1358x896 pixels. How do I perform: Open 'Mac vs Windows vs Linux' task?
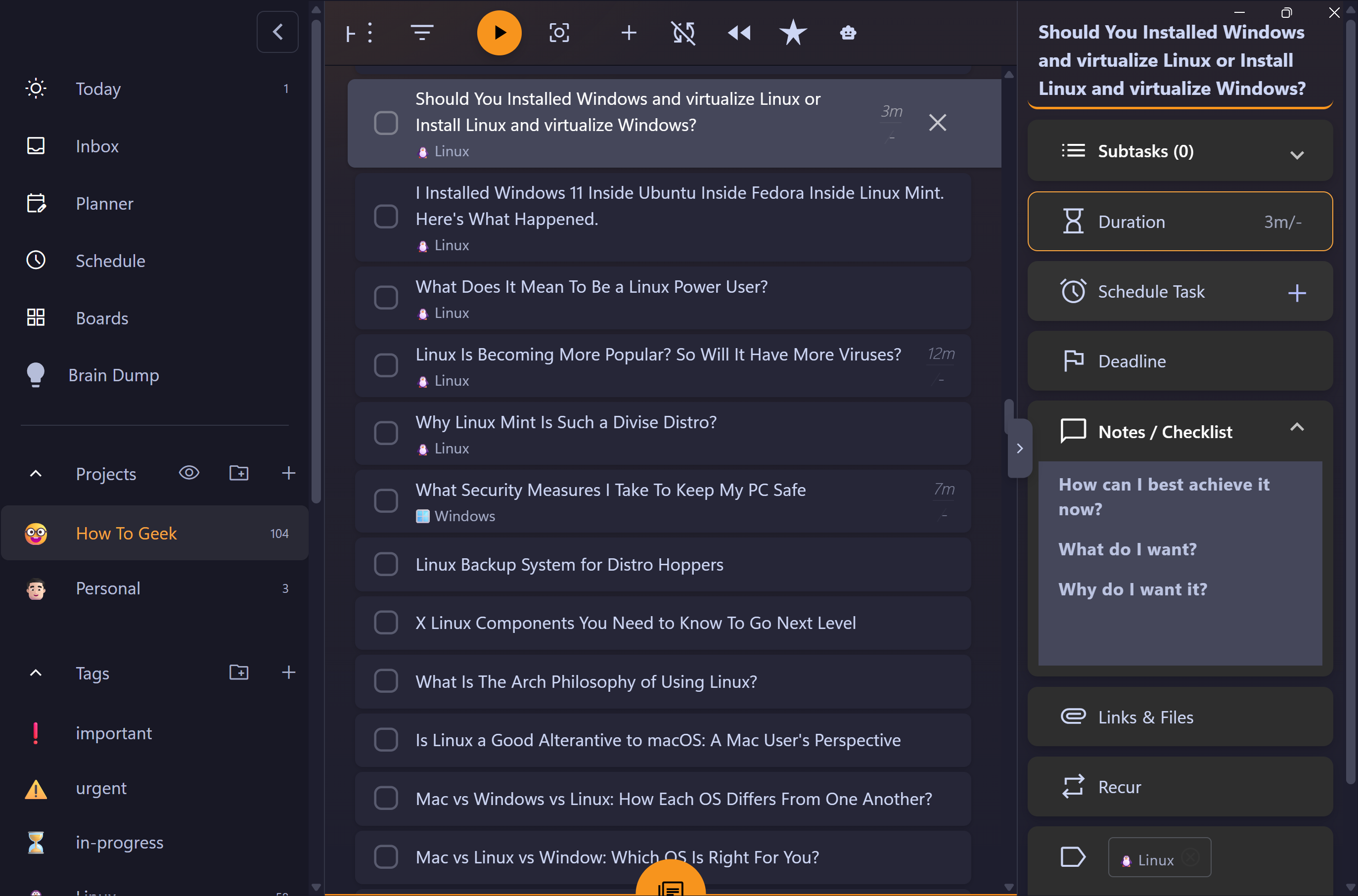click(x=662, y=798)
